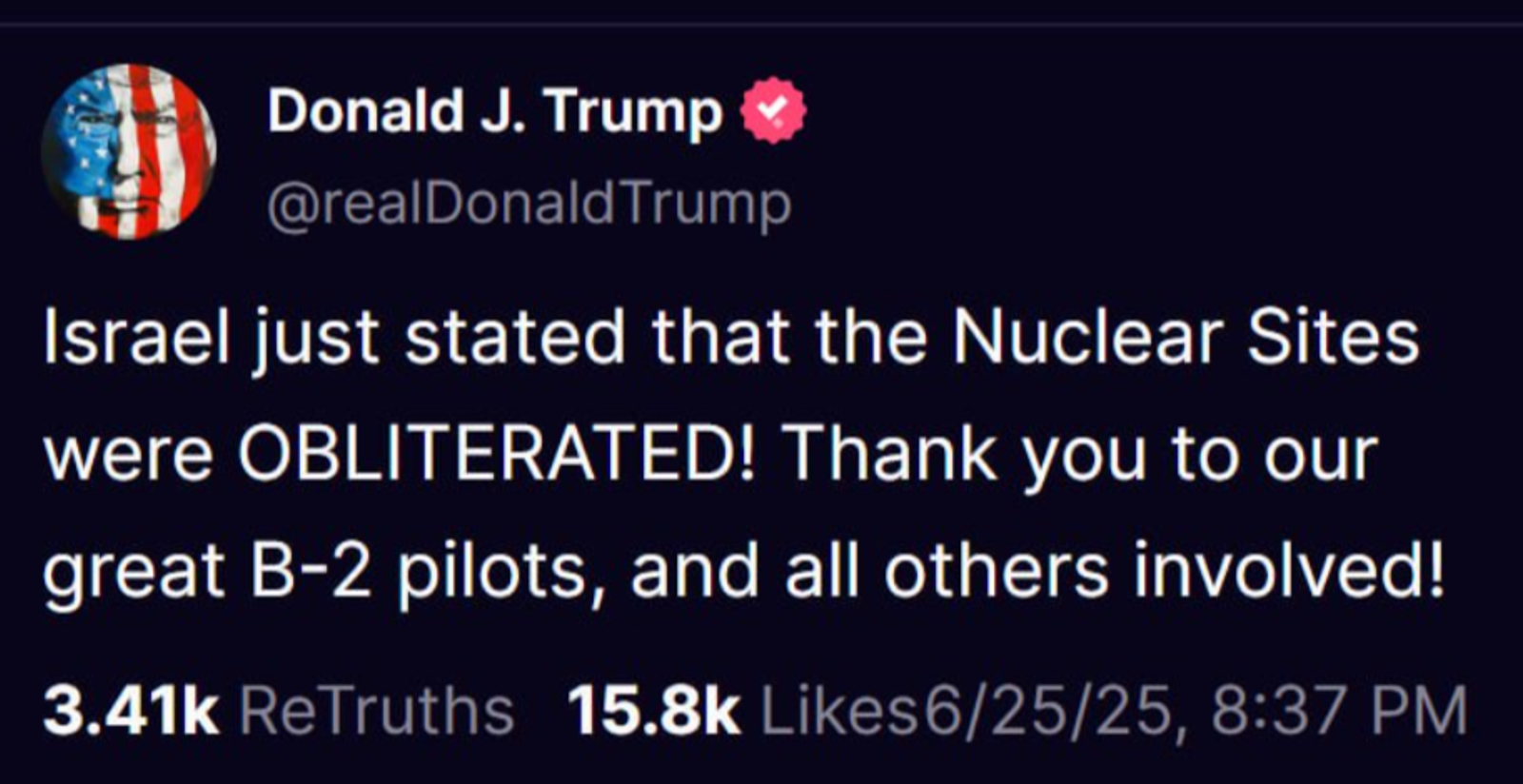Click the red verified checkmark badge
Screen dimensions: 1523x784
click(x=773, y=110)
